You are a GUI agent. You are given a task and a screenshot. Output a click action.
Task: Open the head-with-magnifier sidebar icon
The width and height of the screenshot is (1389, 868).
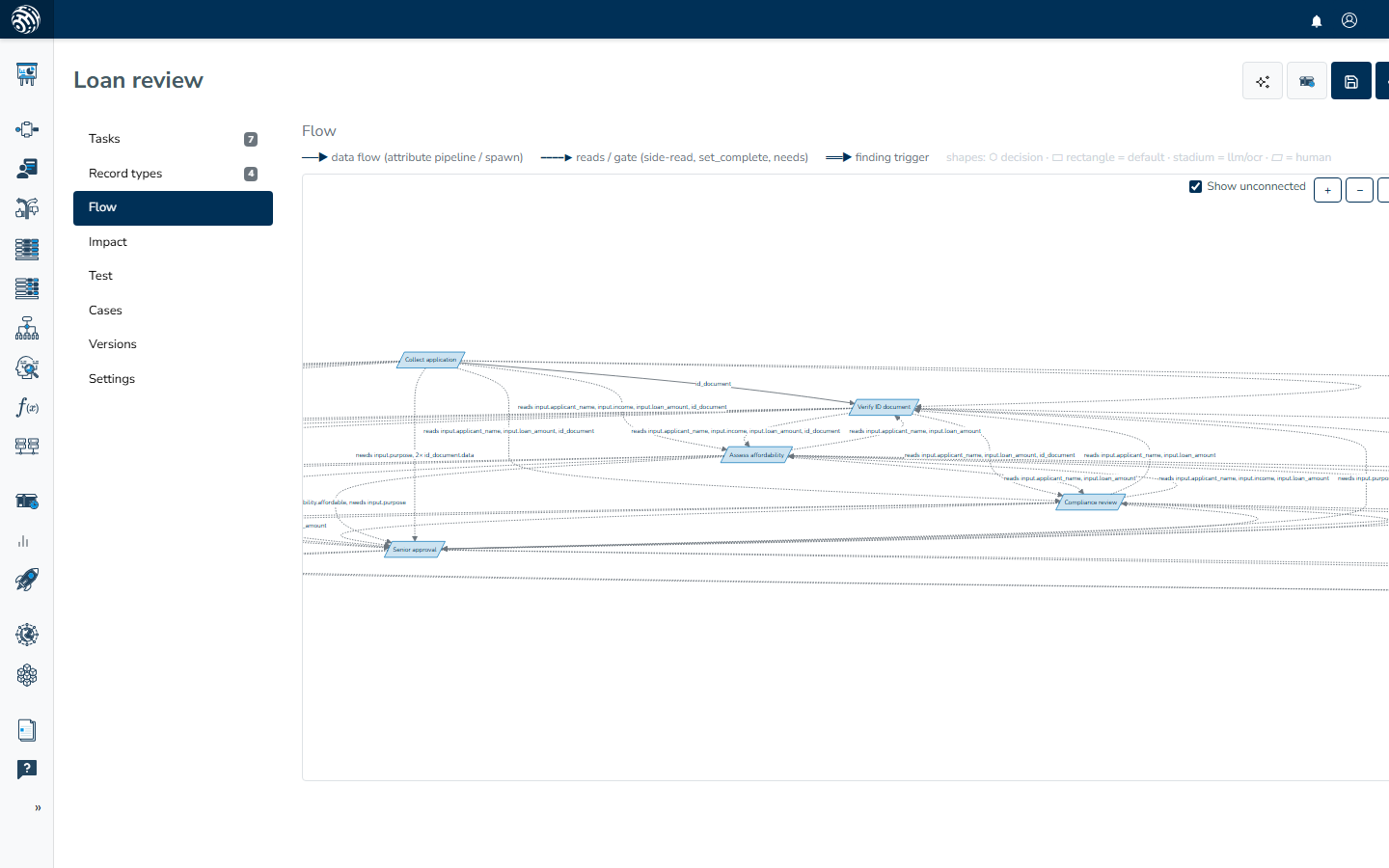click(x=27, y=367)
